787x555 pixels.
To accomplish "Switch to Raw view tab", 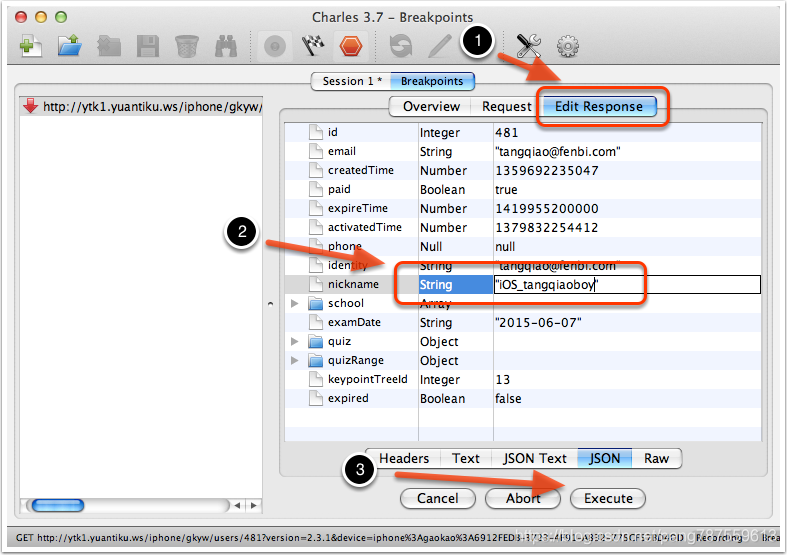I will [657, 458].
